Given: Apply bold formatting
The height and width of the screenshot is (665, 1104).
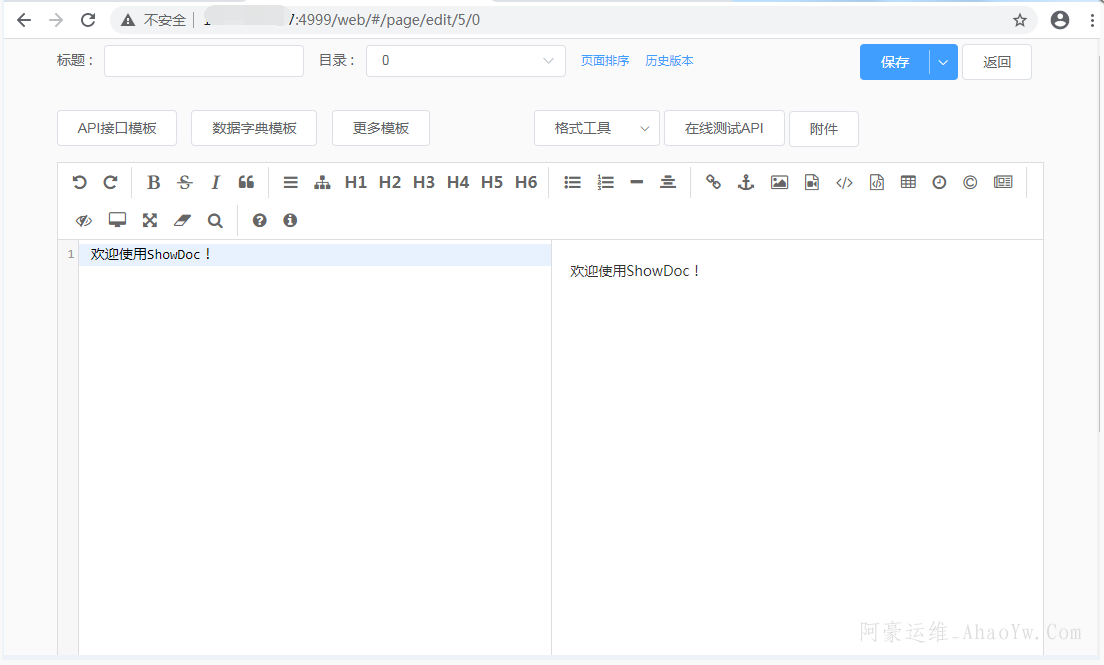Looking at the screenshot, I should [x=153, y=182].
